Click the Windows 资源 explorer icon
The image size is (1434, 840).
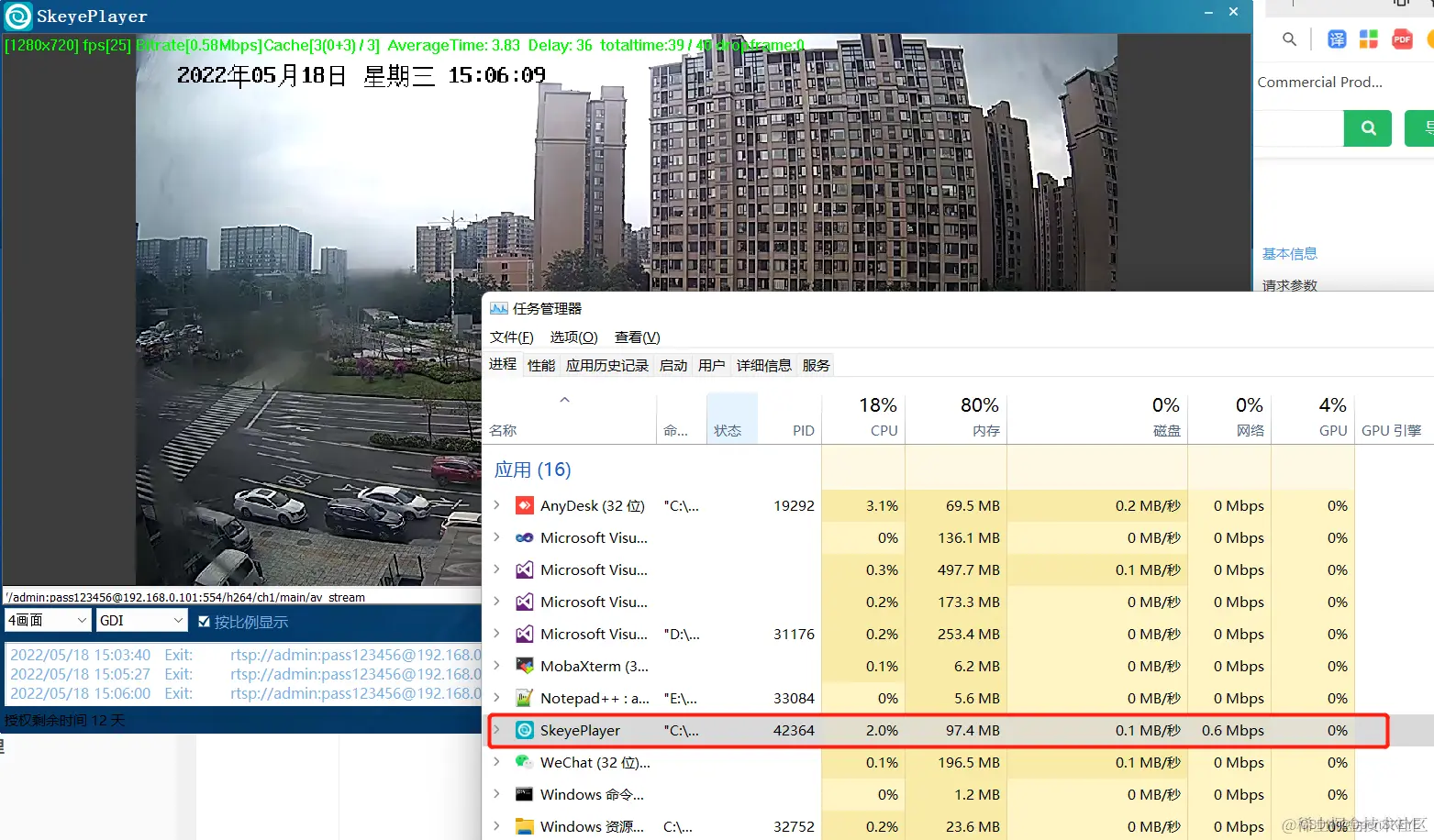(525, 826)
